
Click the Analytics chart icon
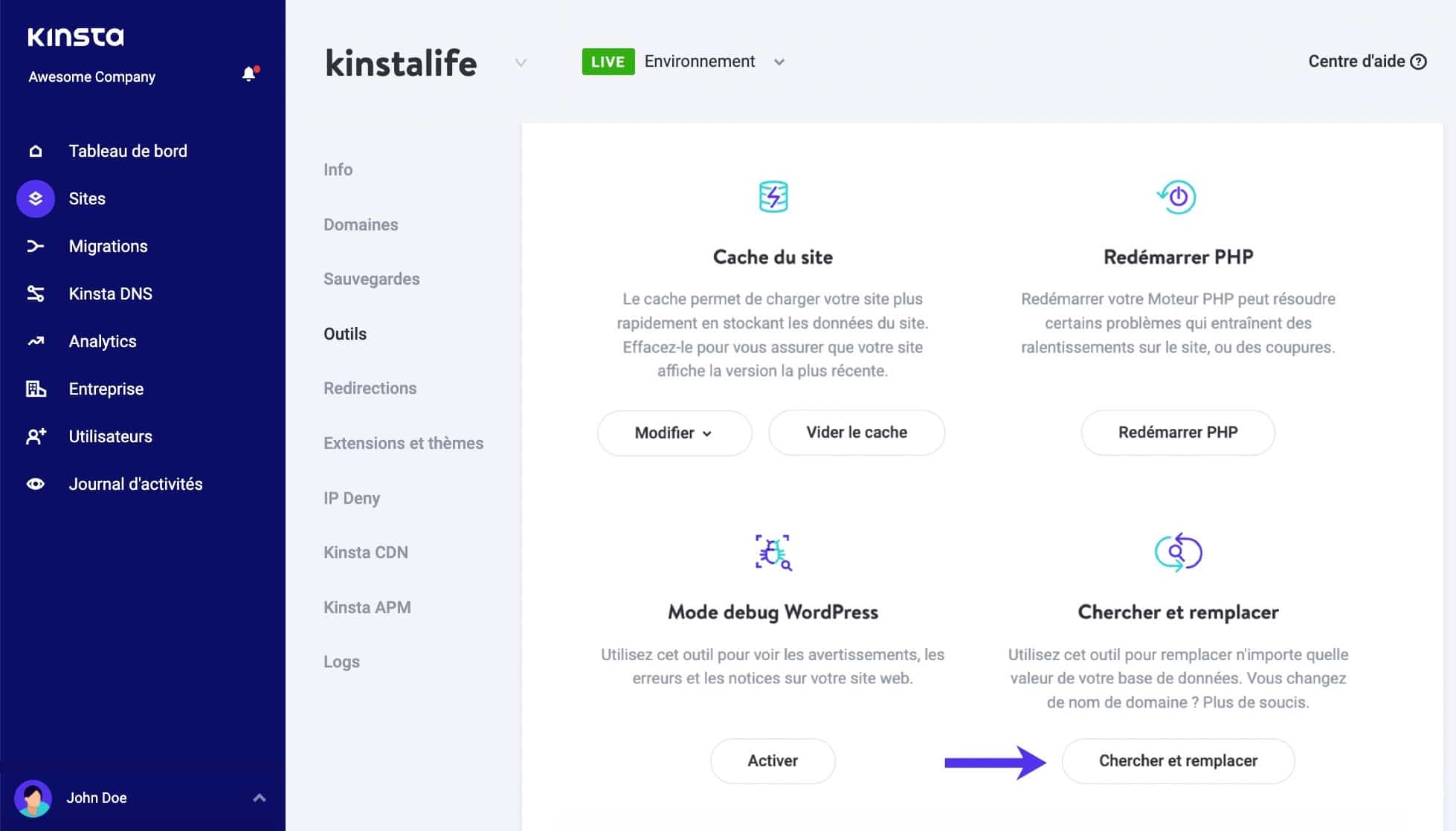(x=35, y=342)
